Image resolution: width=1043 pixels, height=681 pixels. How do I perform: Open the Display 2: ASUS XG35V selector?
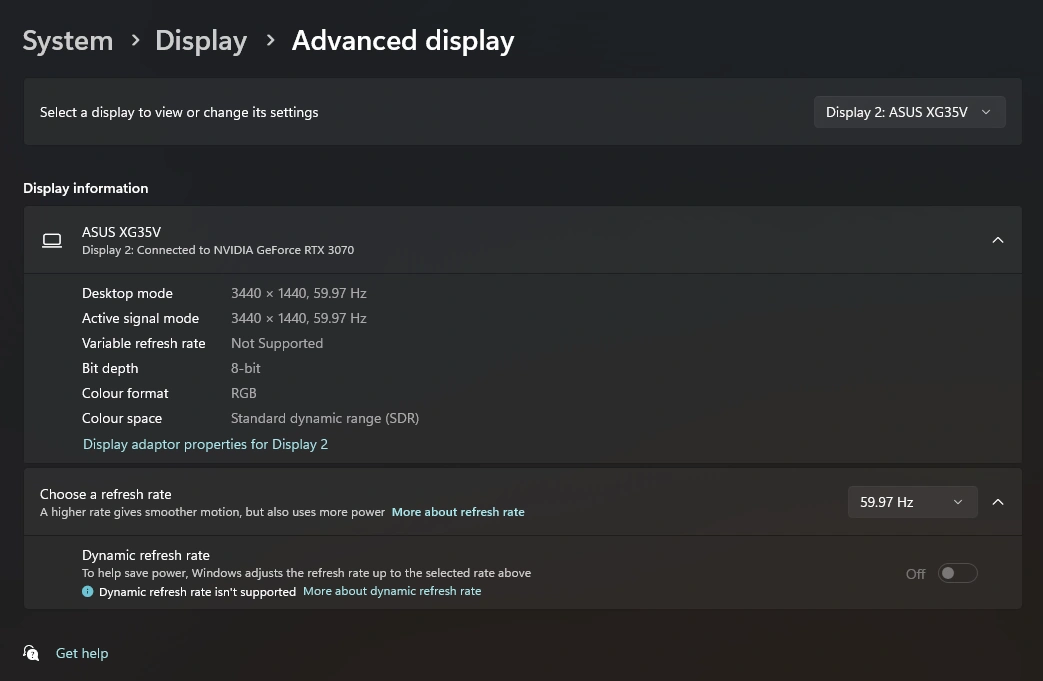click(x=909, y=112)
